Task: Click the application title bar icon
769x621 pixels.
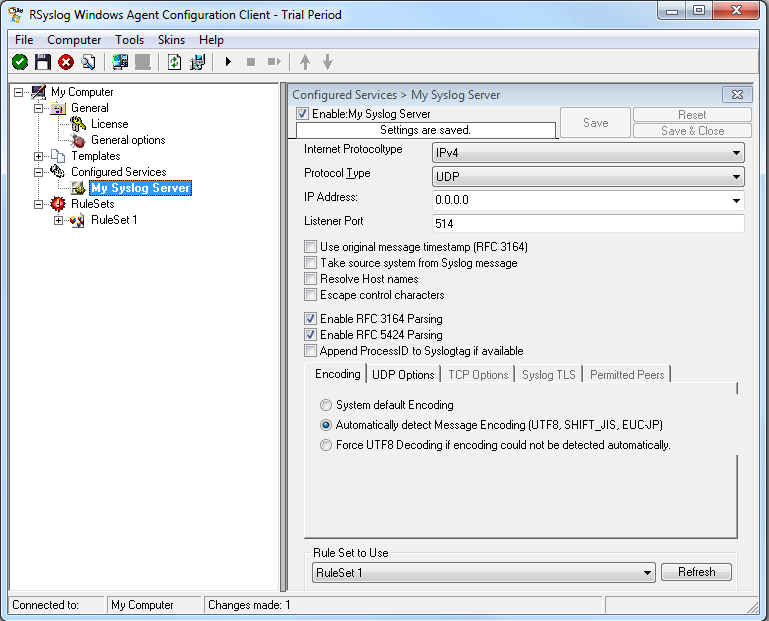Action: (15, 15)
